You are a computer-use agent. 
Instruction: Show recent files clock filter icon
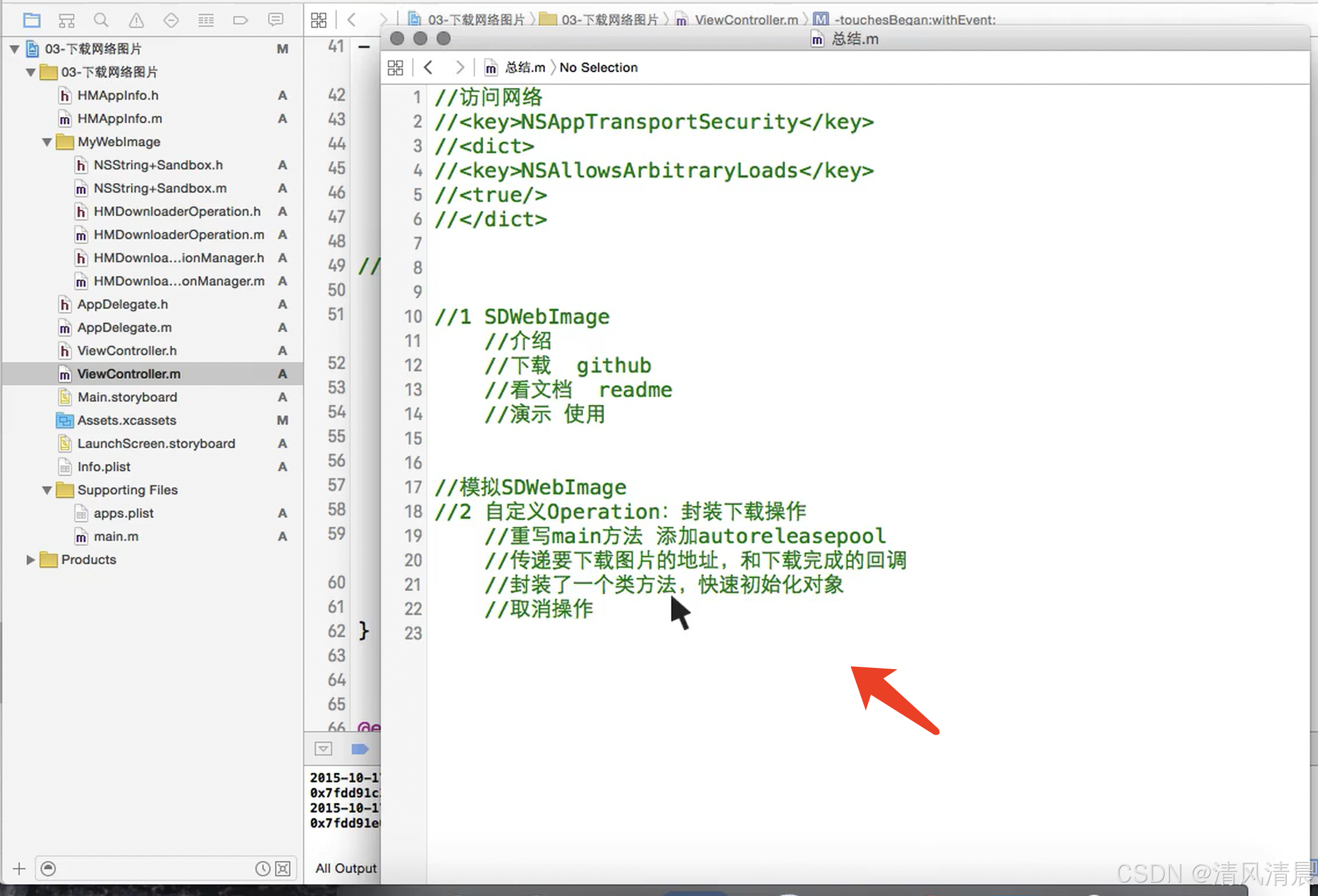[x=262, y=869]
